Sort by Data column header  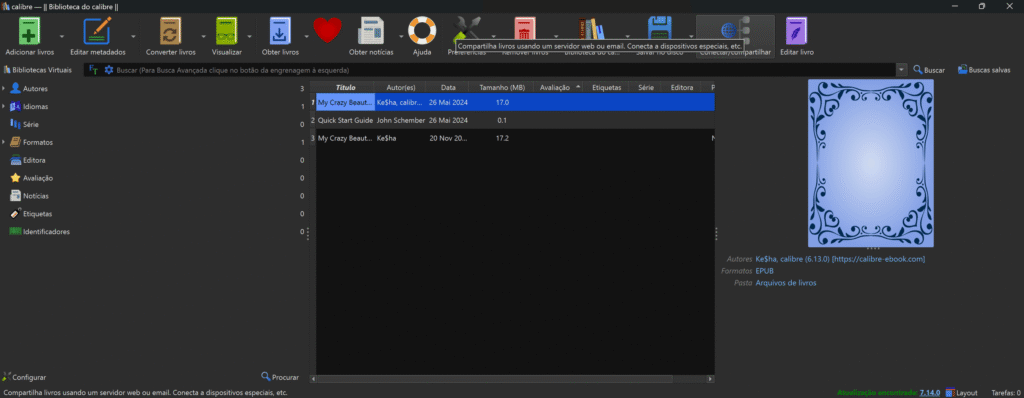pos(448,87)
